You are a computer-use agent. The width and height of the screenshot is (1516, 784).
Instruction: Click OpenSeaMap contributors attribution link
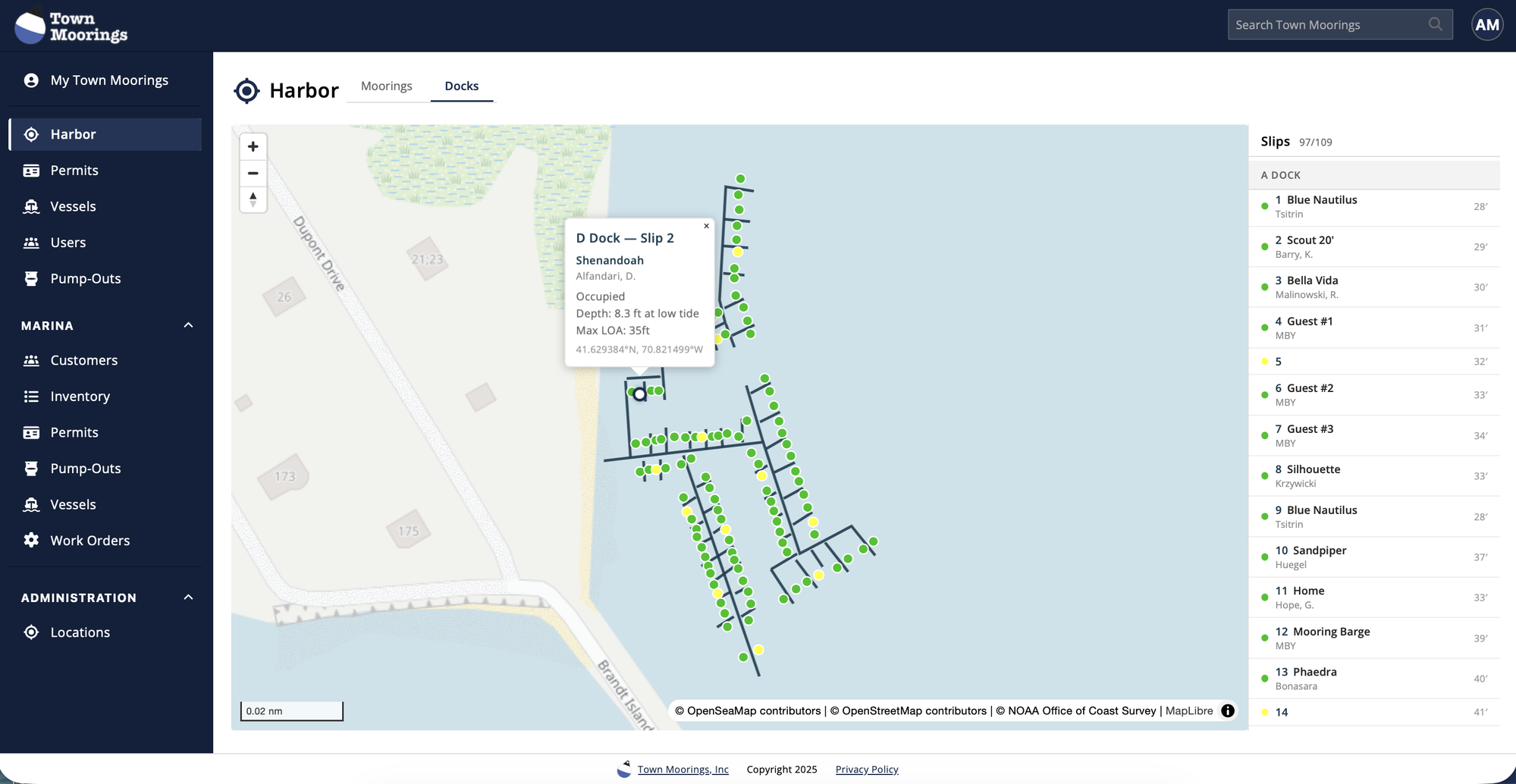[x=748, y=710]
